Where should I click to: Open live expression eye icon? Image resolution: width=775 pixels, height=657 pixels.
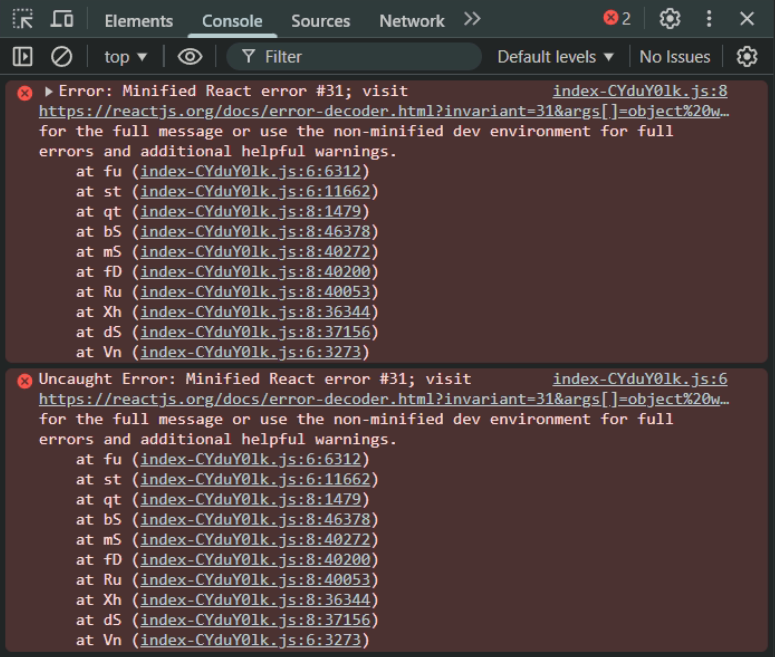point(189,57)
